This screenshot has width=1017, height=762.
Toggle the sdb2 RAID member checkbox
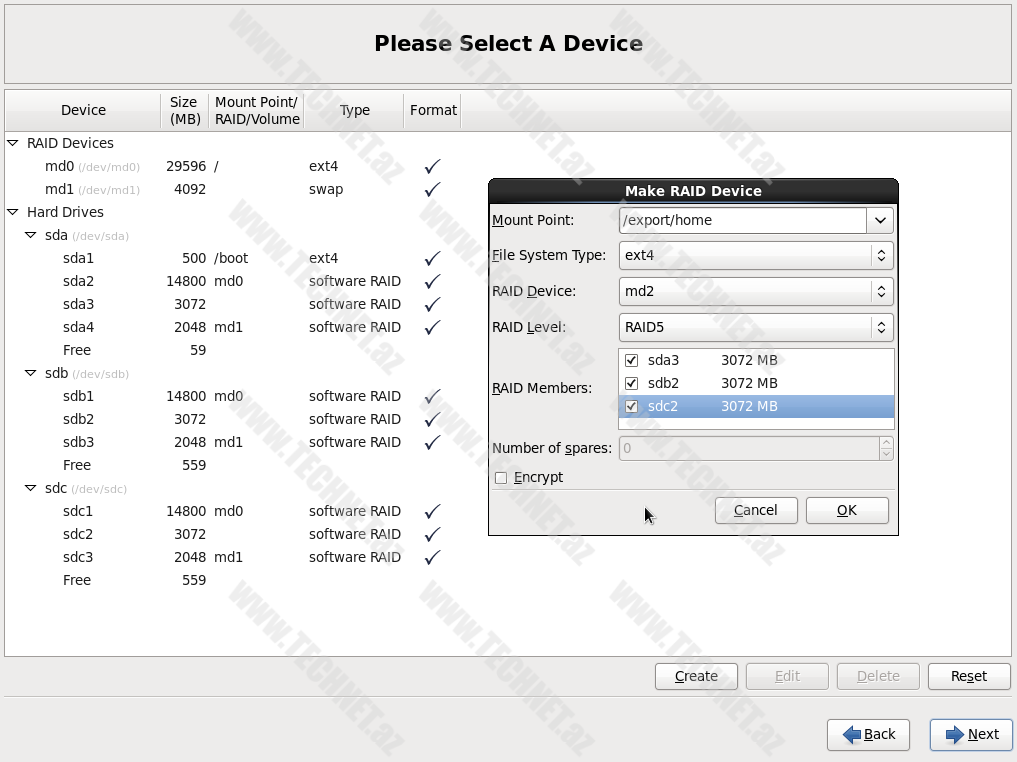[631, 383]
